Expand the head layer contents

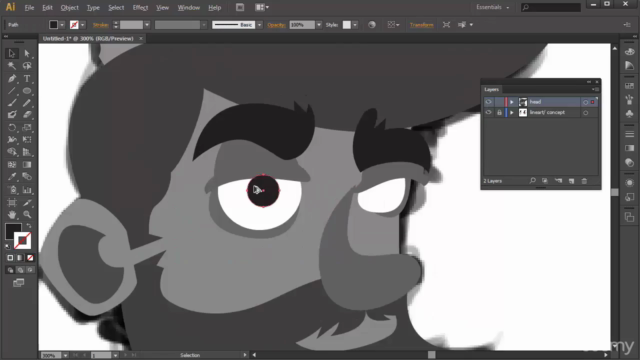click(511, 102)
